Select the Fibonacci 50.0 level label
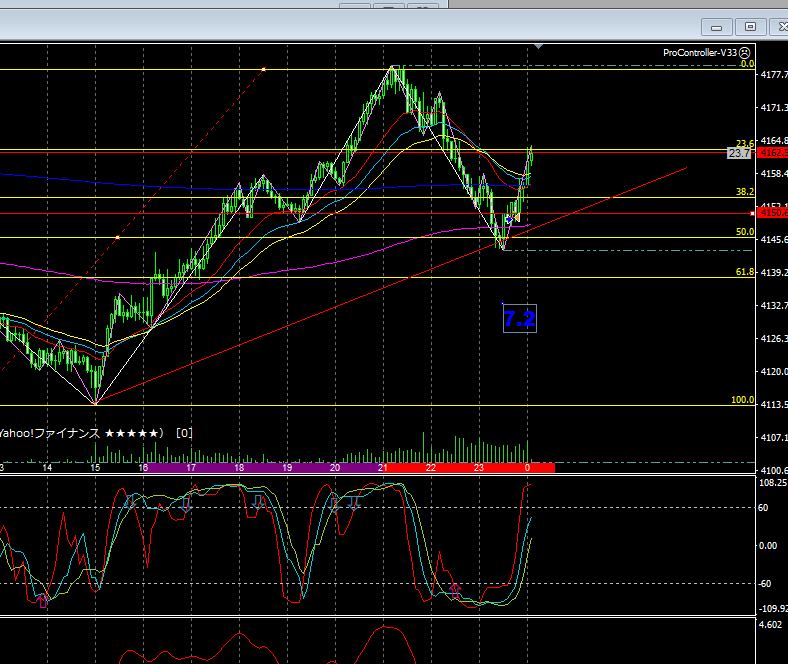The image size is (788, 664). click(x=745, y=232)
